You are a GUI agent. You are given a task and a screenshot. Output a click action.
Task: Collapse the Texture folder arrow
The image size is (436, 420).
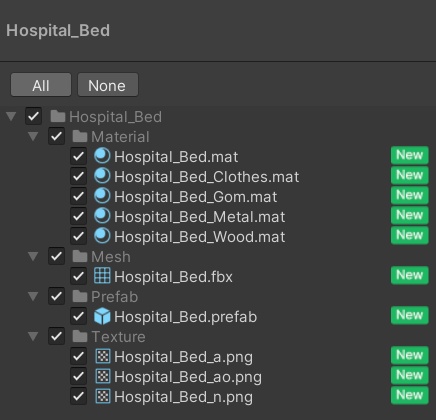33,336
